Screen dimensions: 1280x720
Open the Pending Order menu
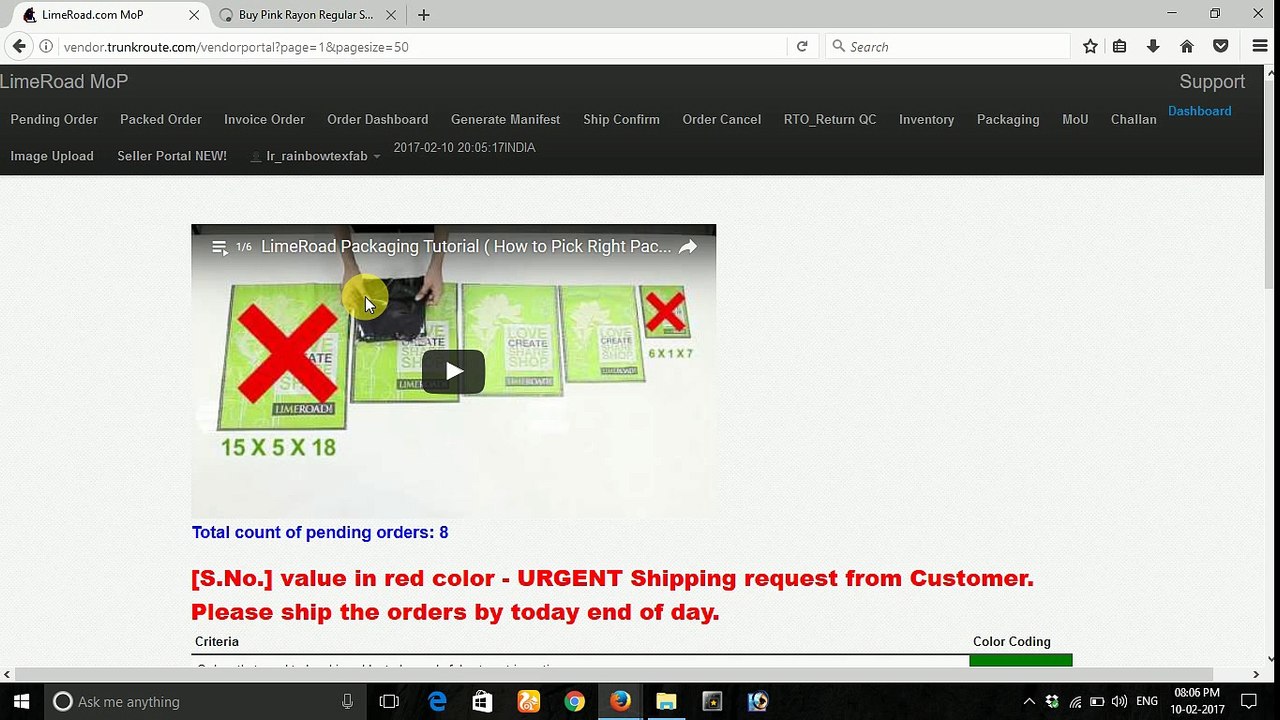click(x=54, y=119)
